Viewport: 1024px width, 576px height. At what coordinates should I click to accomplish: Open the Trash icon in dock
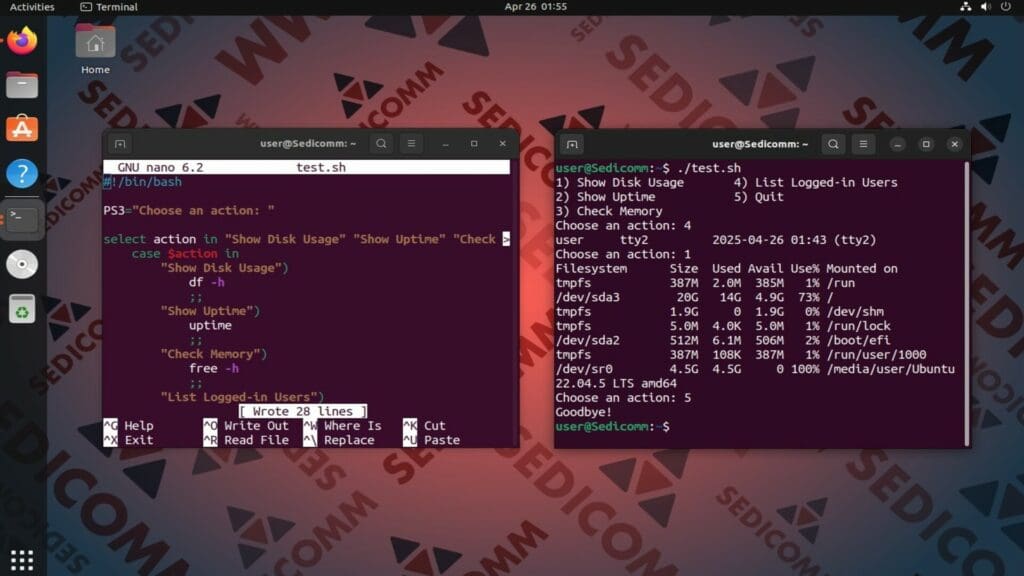(22, 309)
